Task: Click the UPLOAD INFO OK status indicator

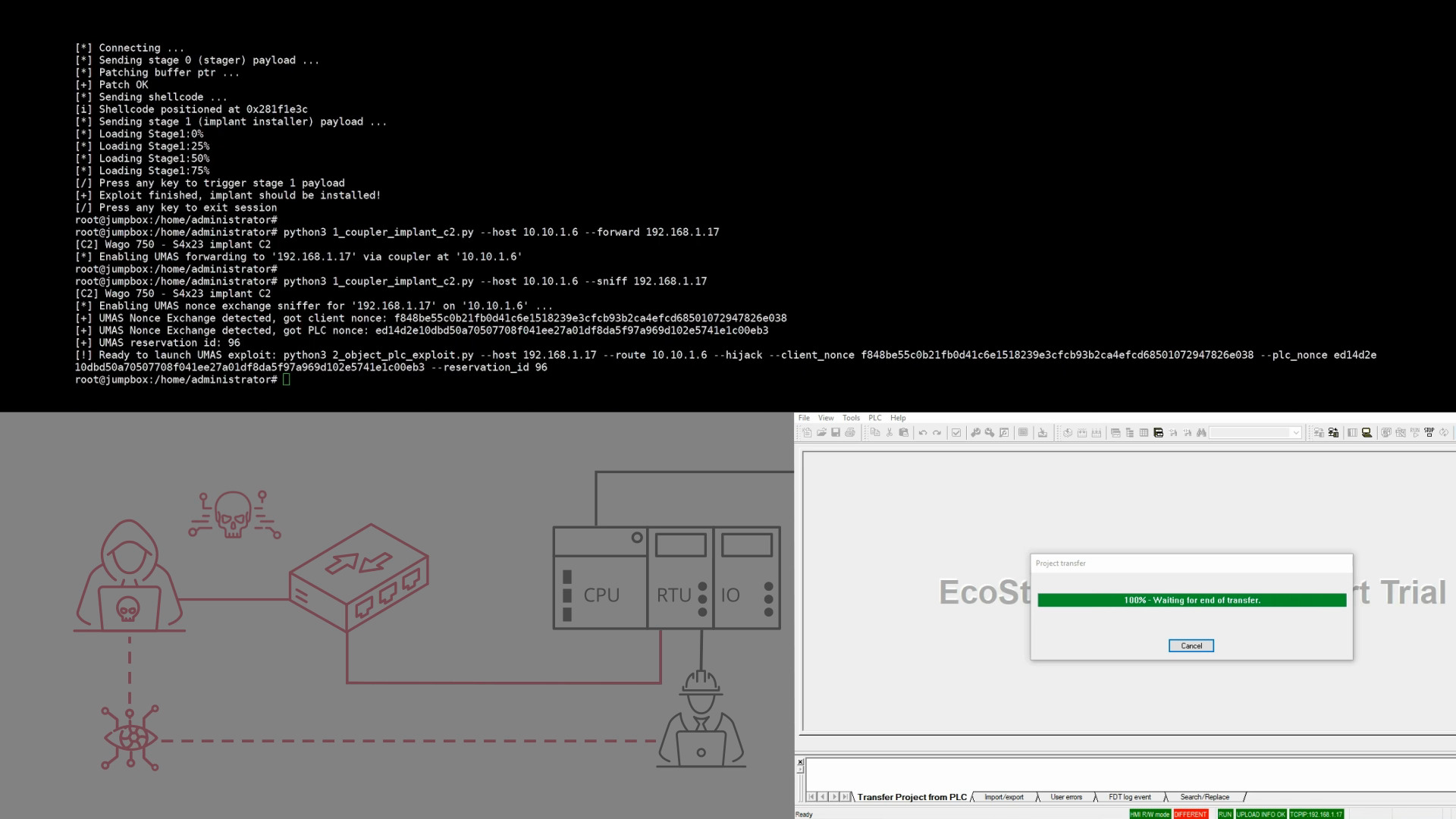Action: pos(1261,814)
